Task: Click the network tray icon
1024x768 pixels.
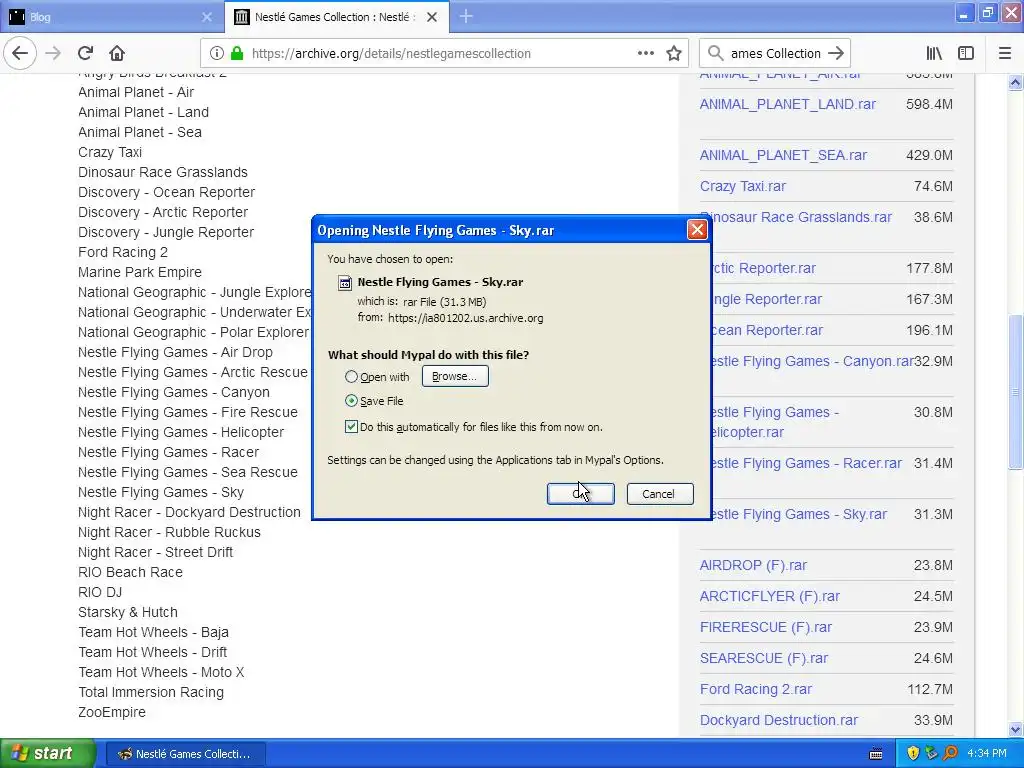Action: click(931, 754)
